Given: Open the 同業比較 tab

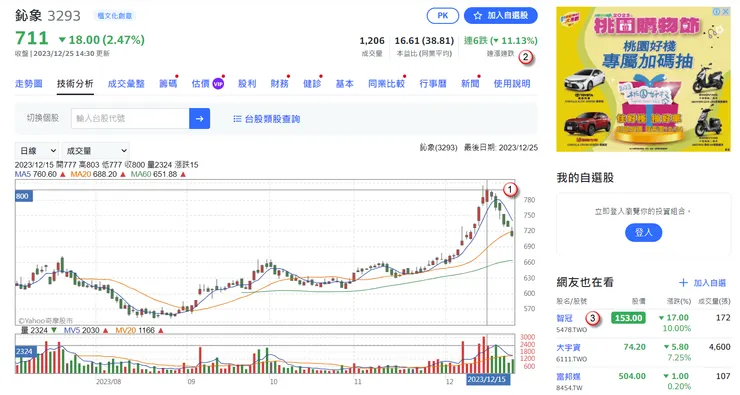Looking at the screenshot, I should (387, 84).
